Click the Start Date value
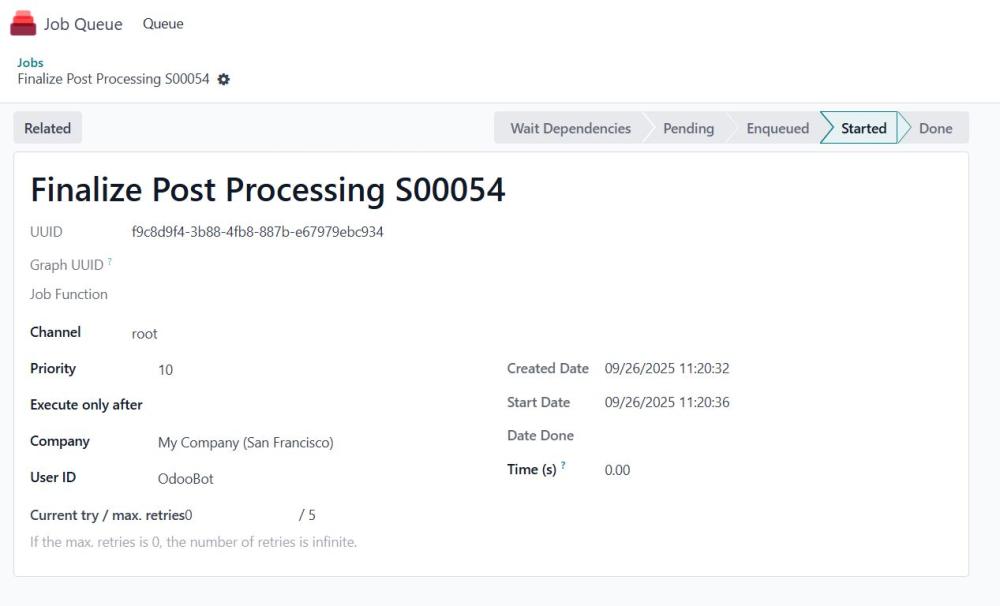The image size is (1000, 606). [x=666, y=402]
